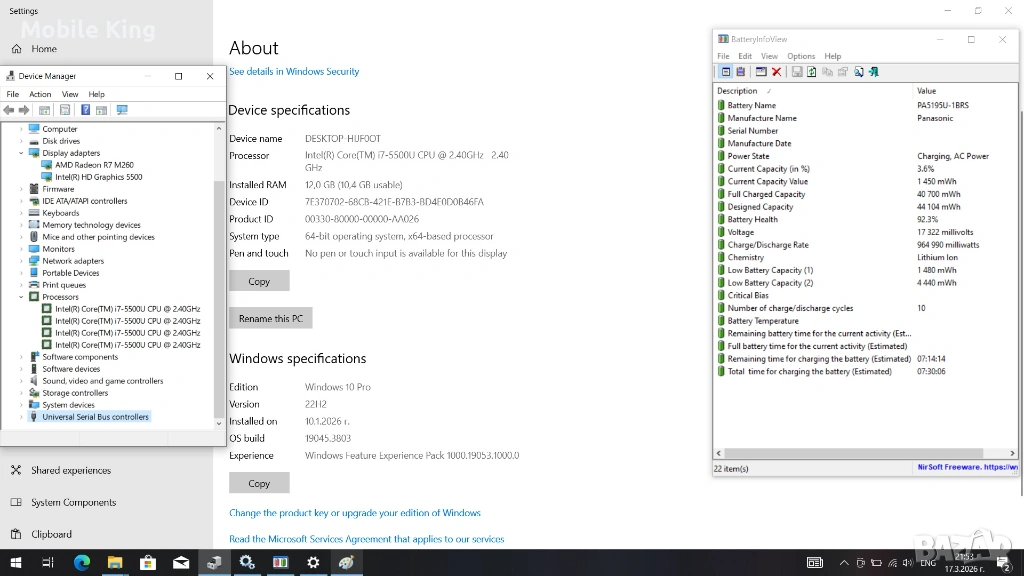
Task: Expand the Network adapters tree node
Action: [21, 261]
